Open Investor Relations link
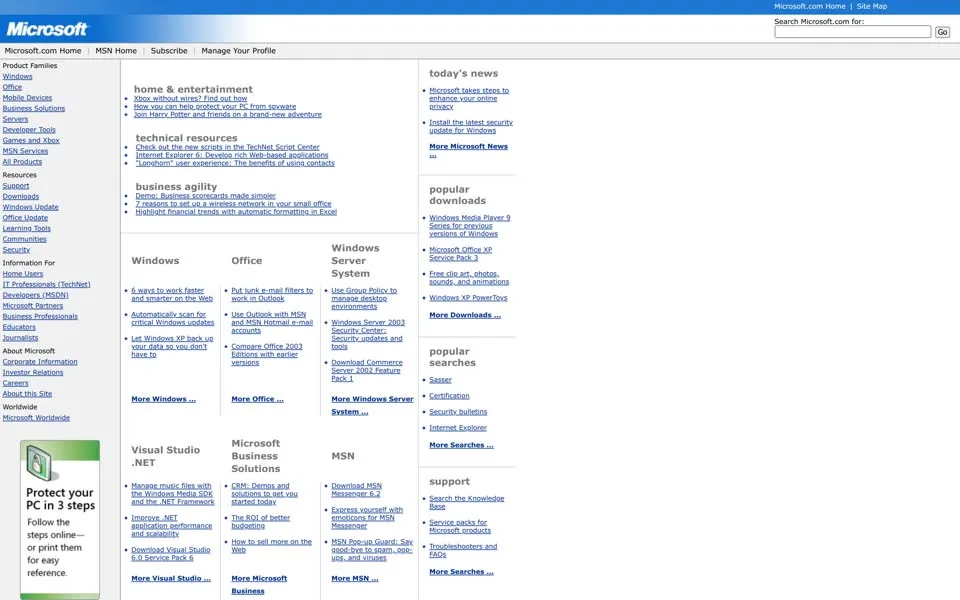 point(32,372)
